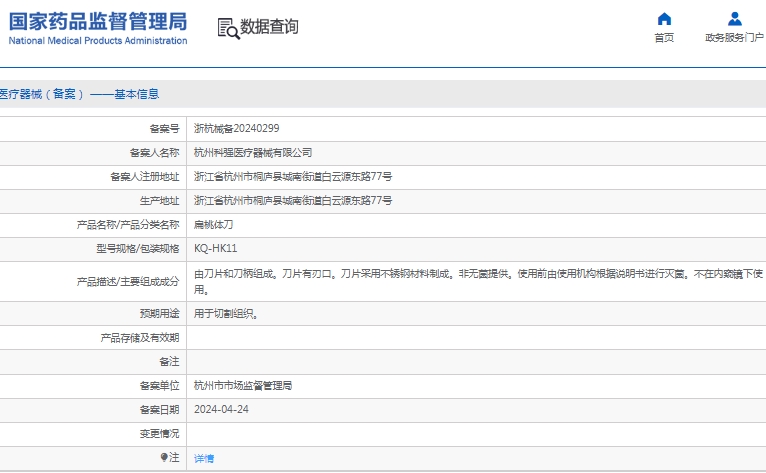Viewport: 766px width, 473px height.
Task: Open the home page icon 首页
Action: [664, 19]
